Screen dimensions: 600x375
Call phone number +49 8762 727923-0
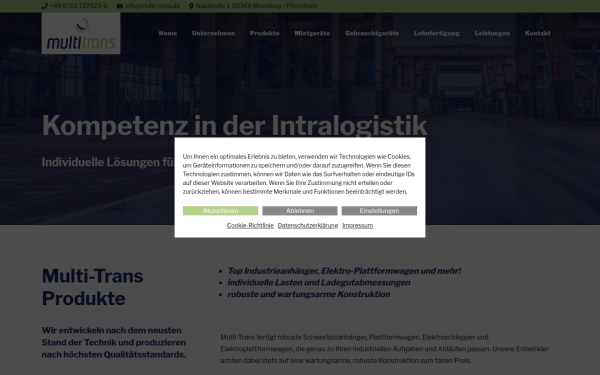(78, 6)
